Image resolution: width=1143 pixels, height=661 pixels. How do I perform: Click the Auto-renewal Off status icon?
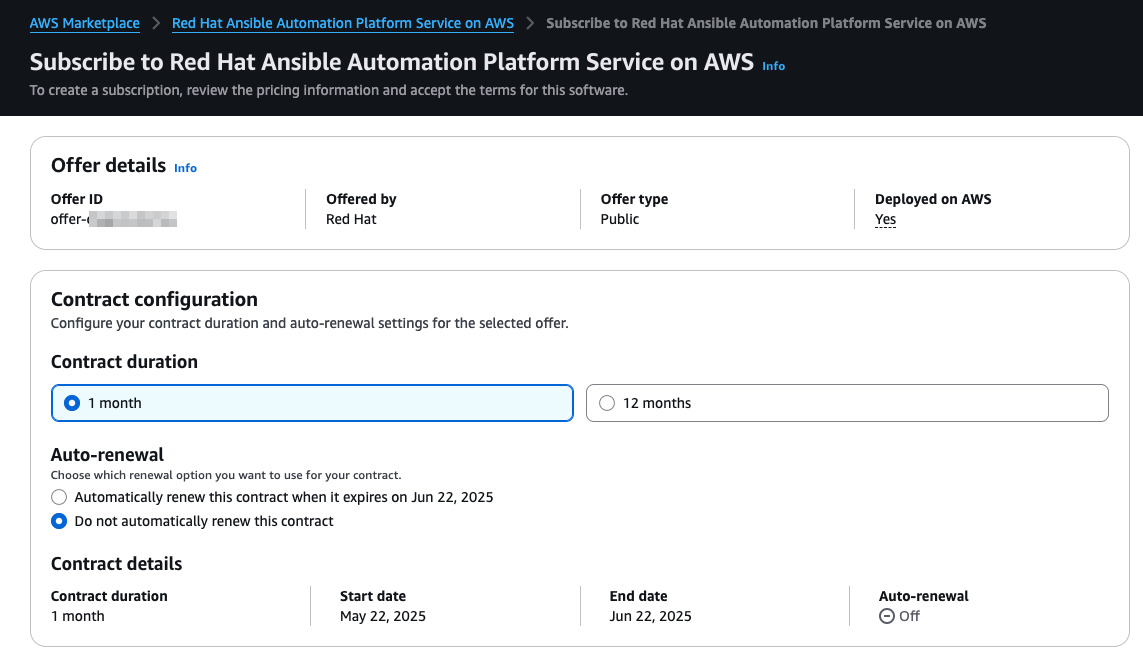886,617
